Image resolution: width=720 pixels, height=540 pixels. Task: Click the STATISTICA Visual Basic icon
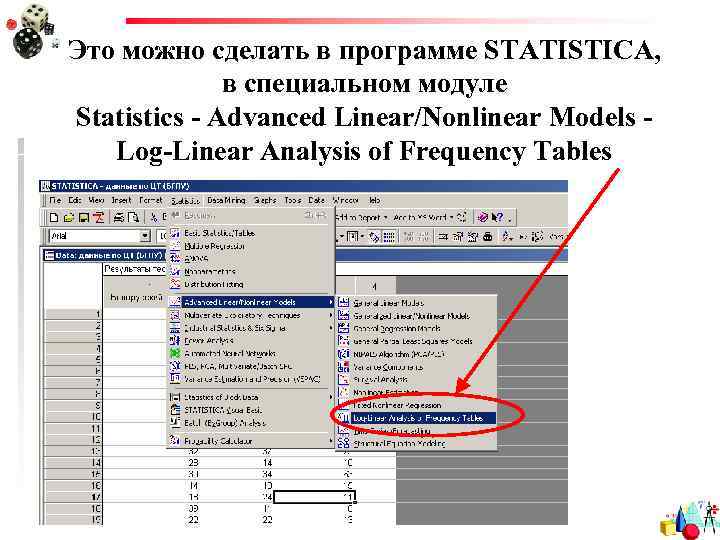(175, 410)
